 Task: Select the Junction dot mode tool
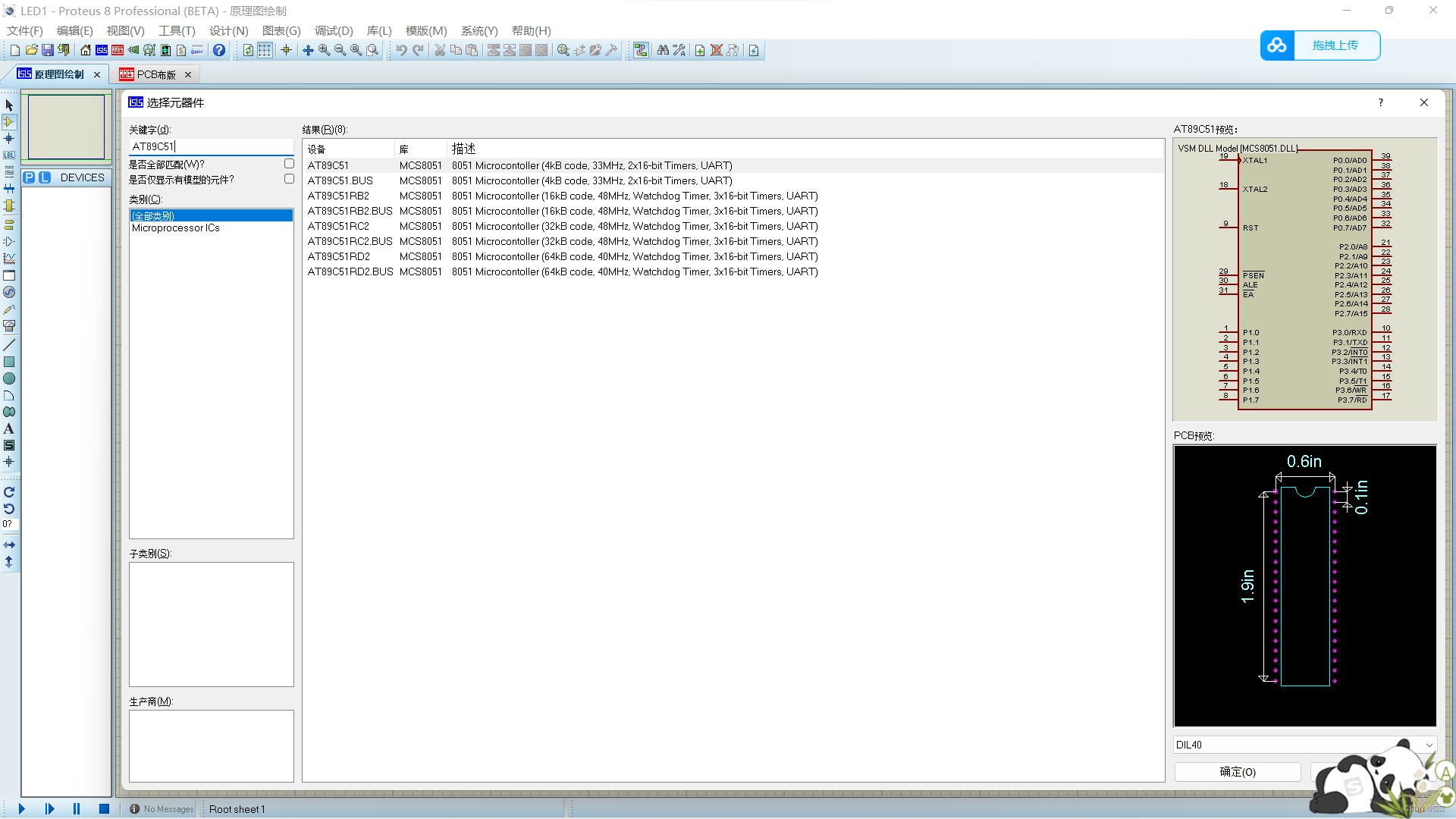pos(9,139)
